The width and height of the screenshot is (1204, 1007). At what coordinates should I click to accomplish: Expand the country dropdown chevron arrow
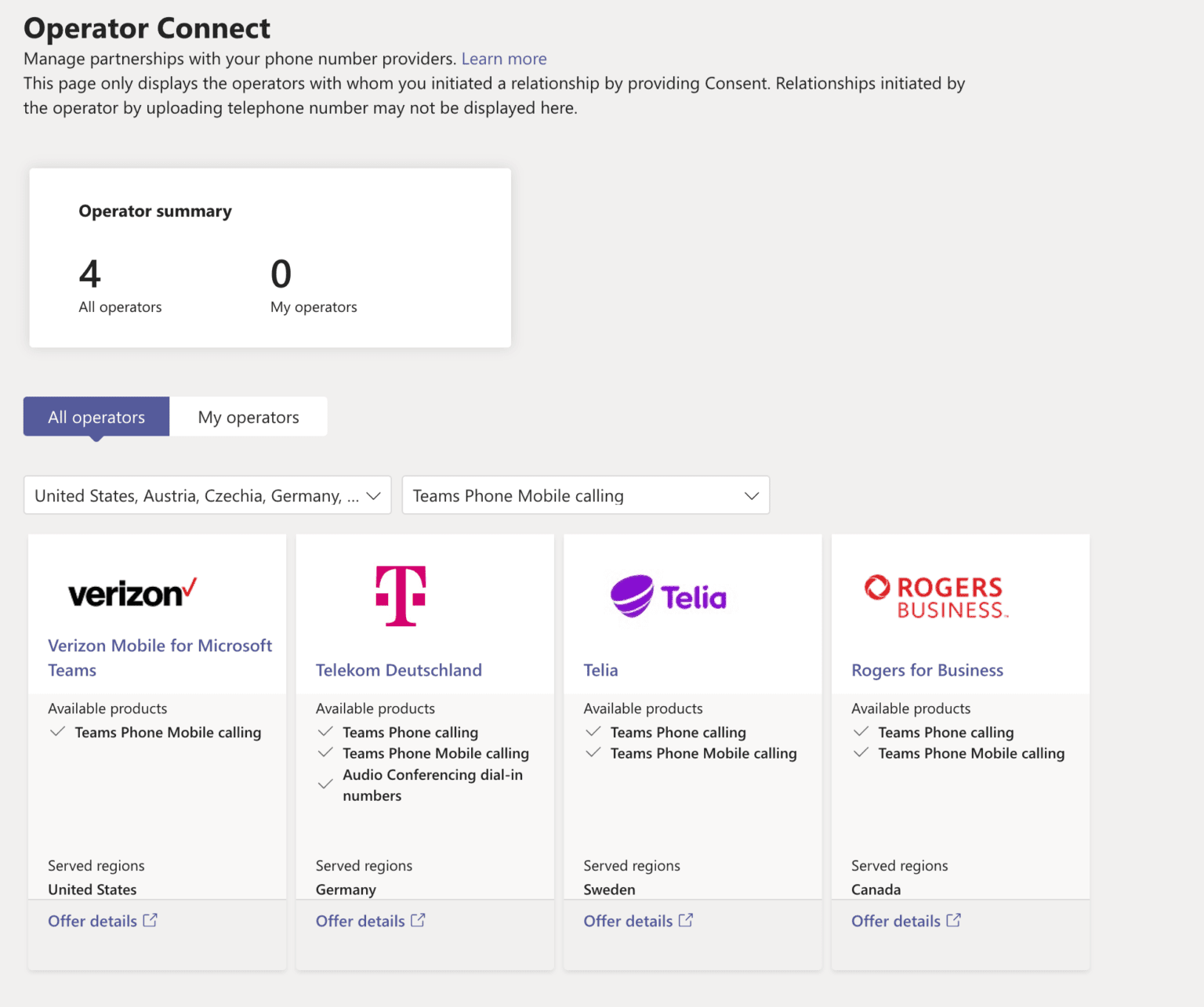pos(374,495)
